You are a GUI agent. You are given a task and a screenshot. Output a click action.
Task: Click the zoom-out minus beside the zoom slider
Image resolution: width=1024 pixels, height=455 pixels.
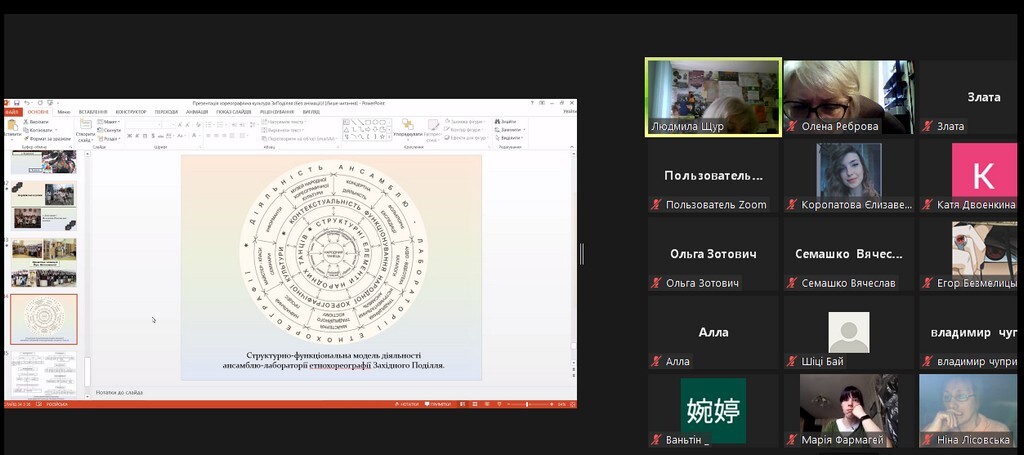pos(508,404)
